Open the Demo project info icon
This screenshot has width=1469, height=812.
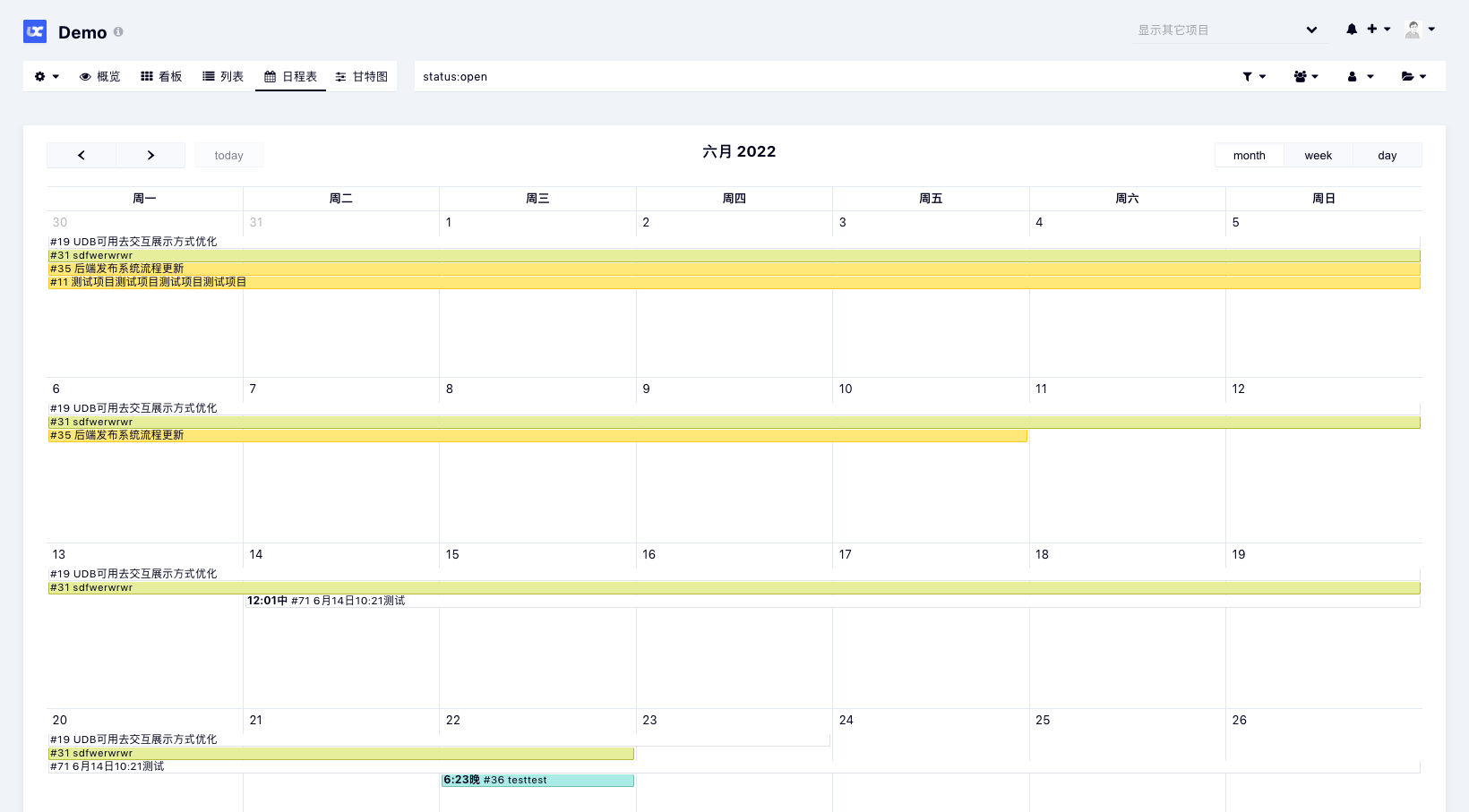pyautogui.click(x=118, y=31)
